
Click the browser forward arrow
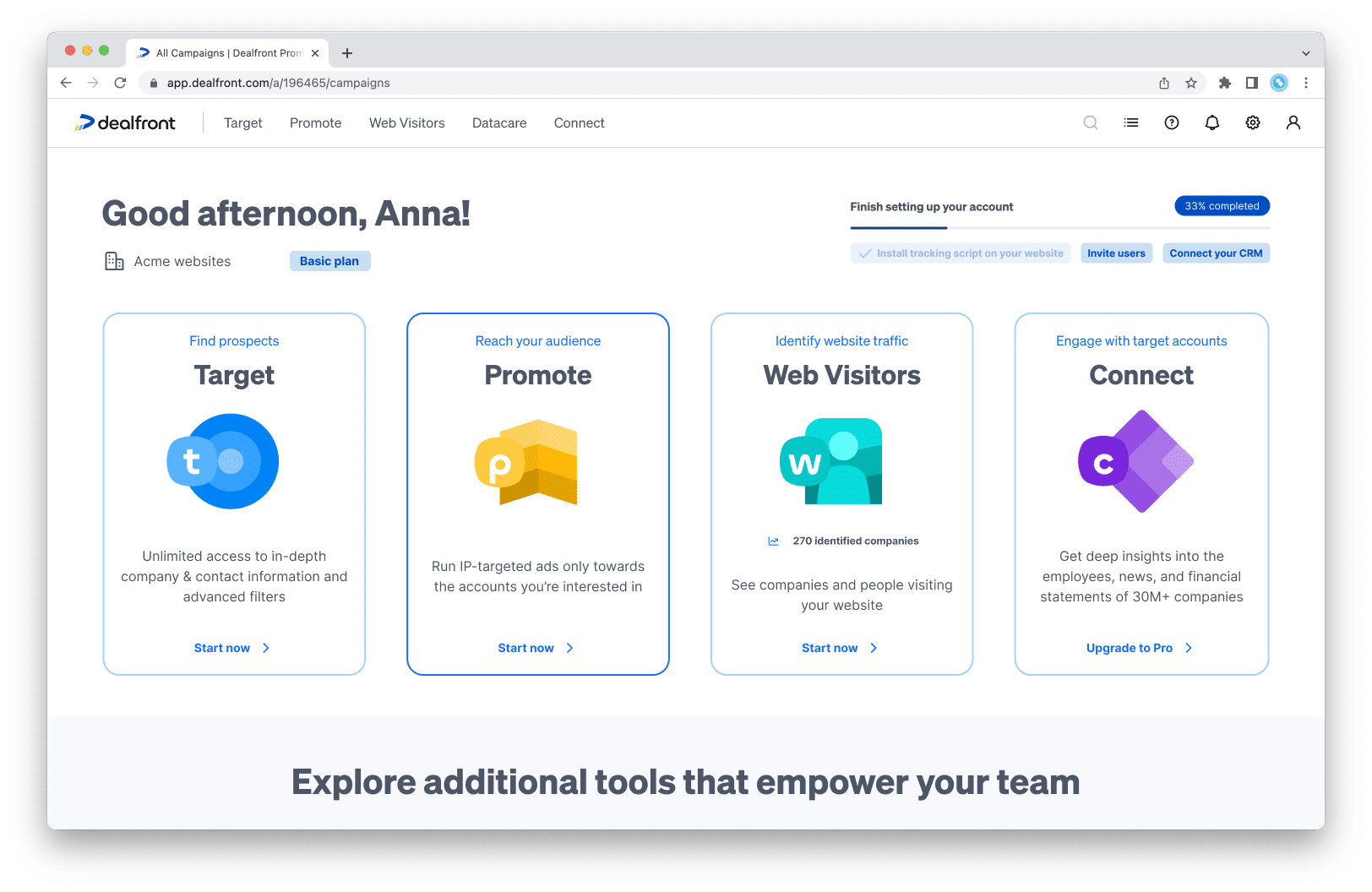(93, 83)
